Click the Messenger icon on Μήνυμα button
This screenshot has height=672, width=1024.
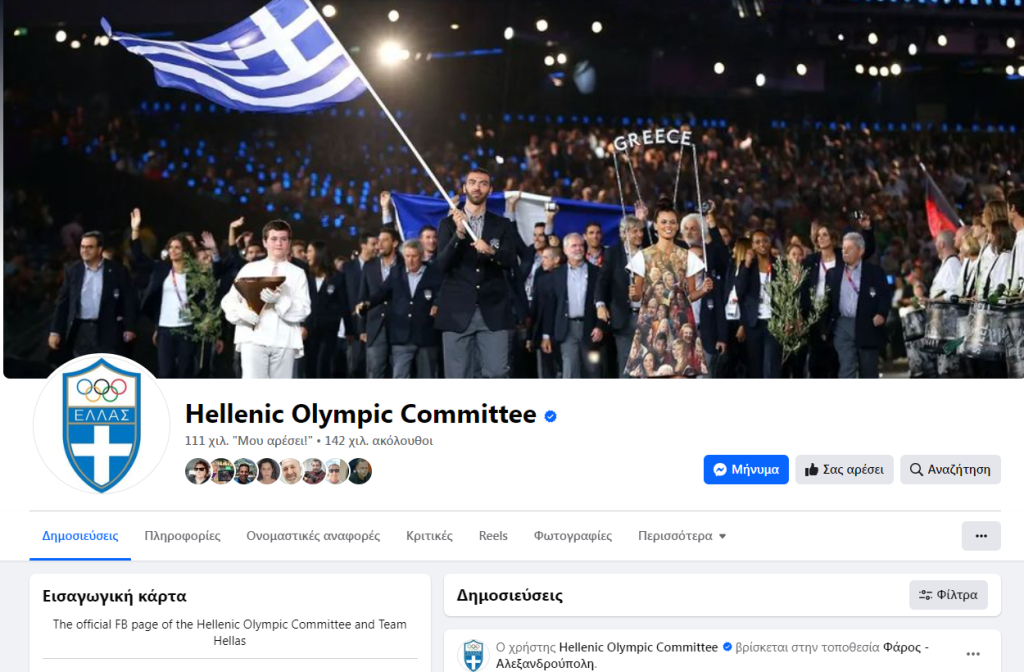tap(720, 470)
